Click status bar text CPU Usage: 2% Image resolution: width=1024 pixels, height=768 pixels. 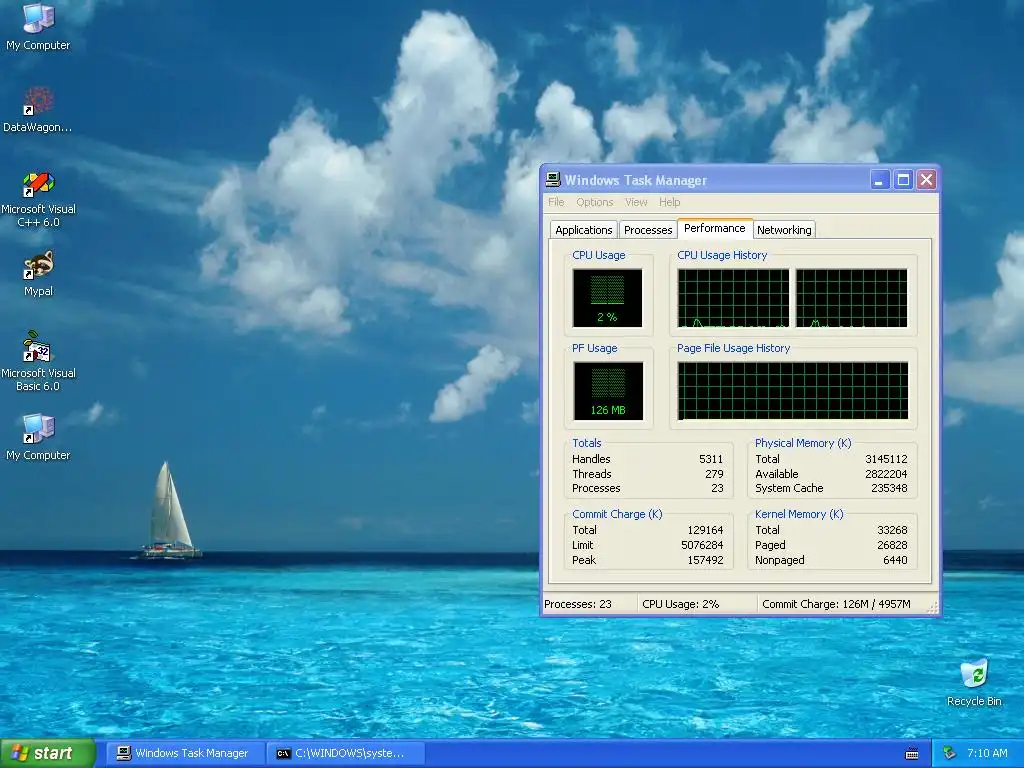680,604
